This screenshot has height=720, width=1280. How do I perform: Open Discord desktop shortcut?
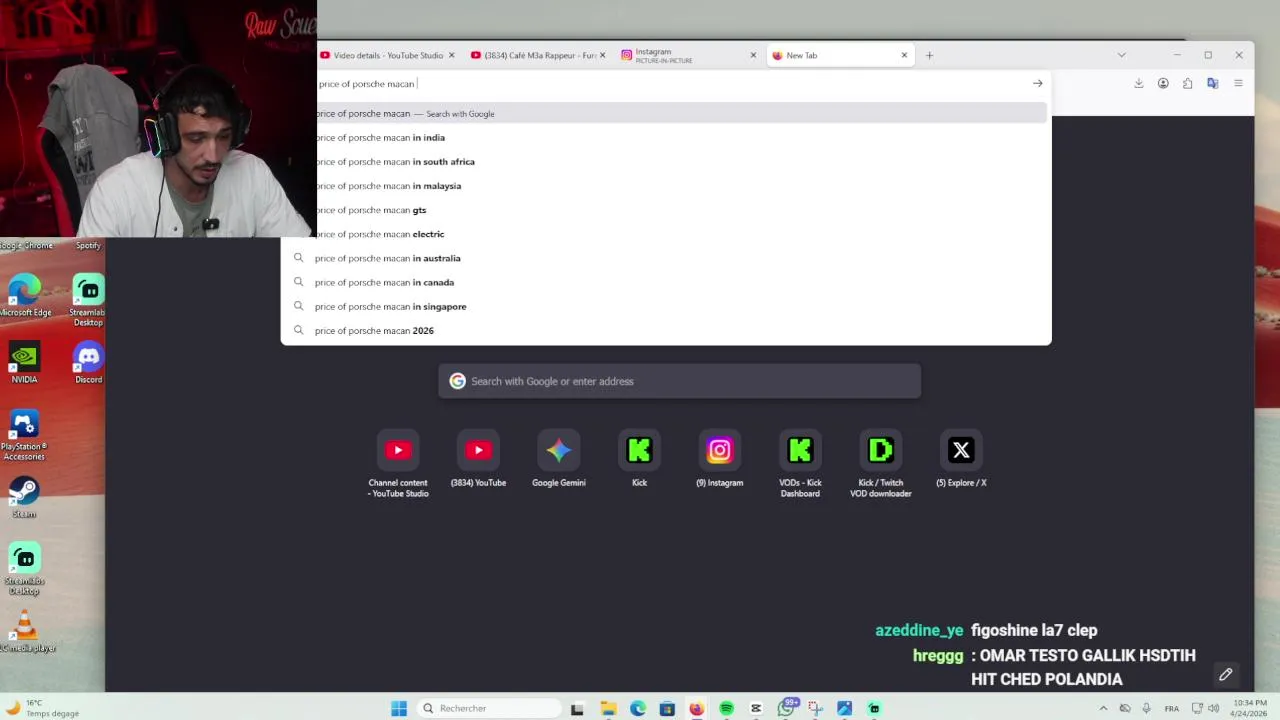pos(88,364)
